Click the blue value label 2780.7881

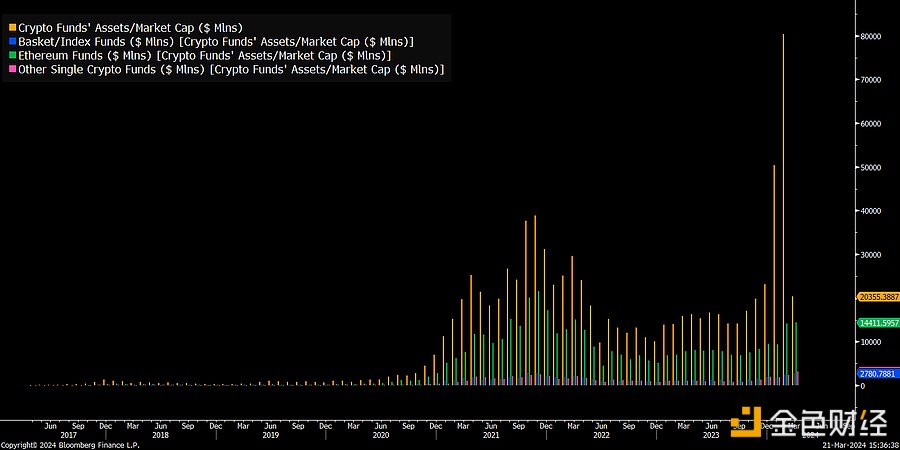878,373
